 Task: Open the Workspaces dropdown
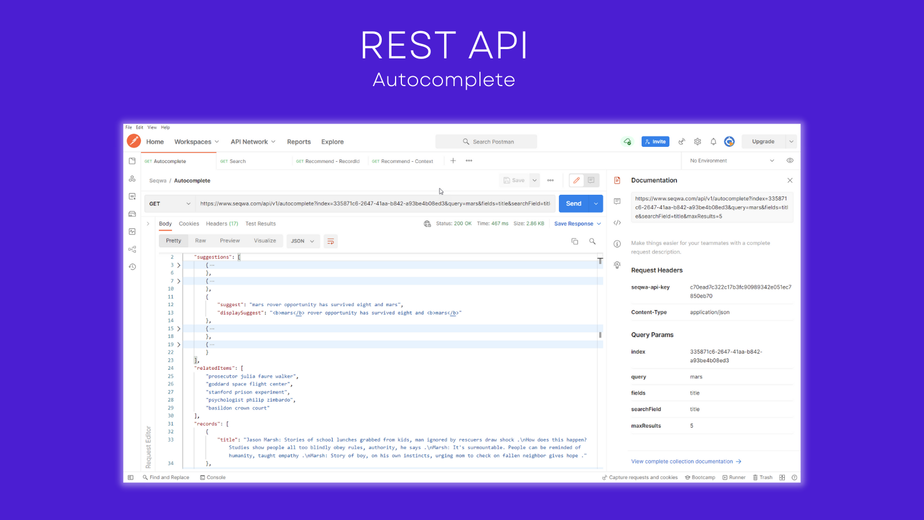197,141
